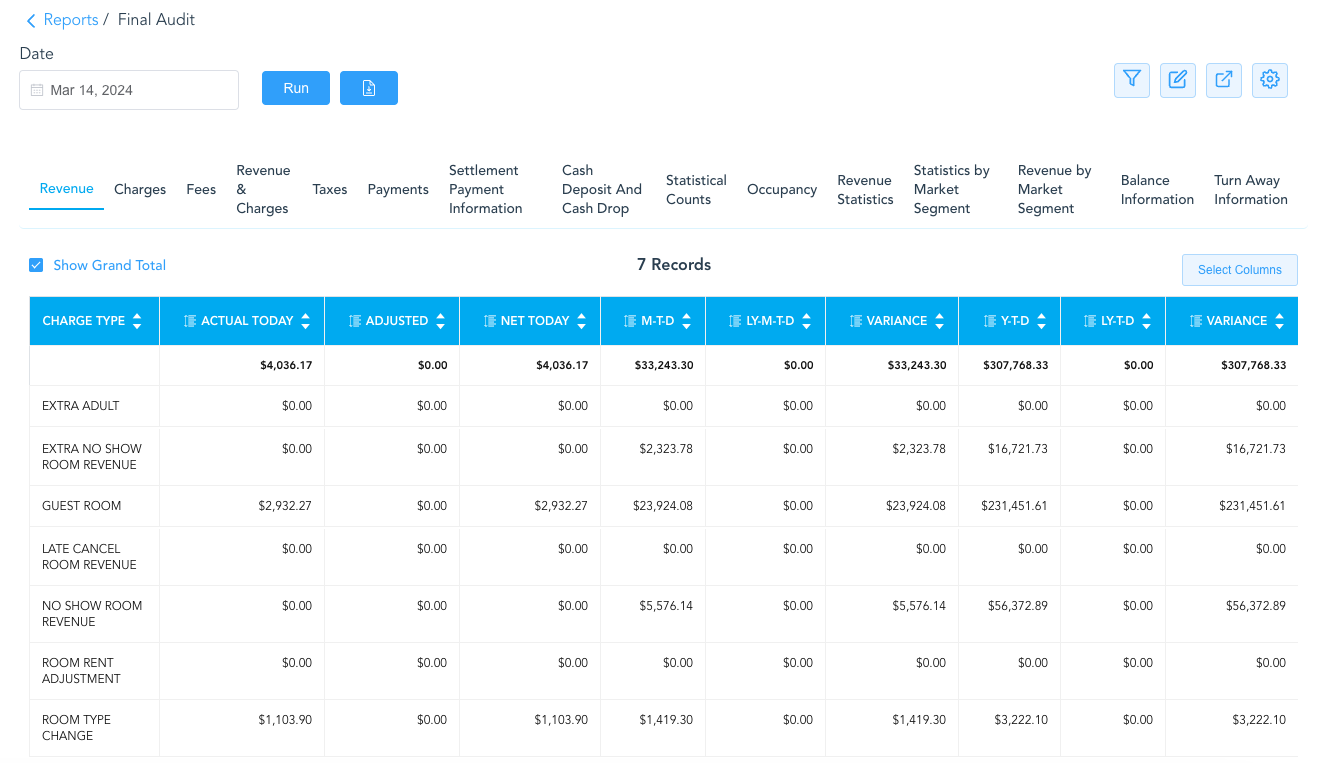Open report in new window icon
The width and height of the screenshot is (1324, 763).
[1224, 80]
